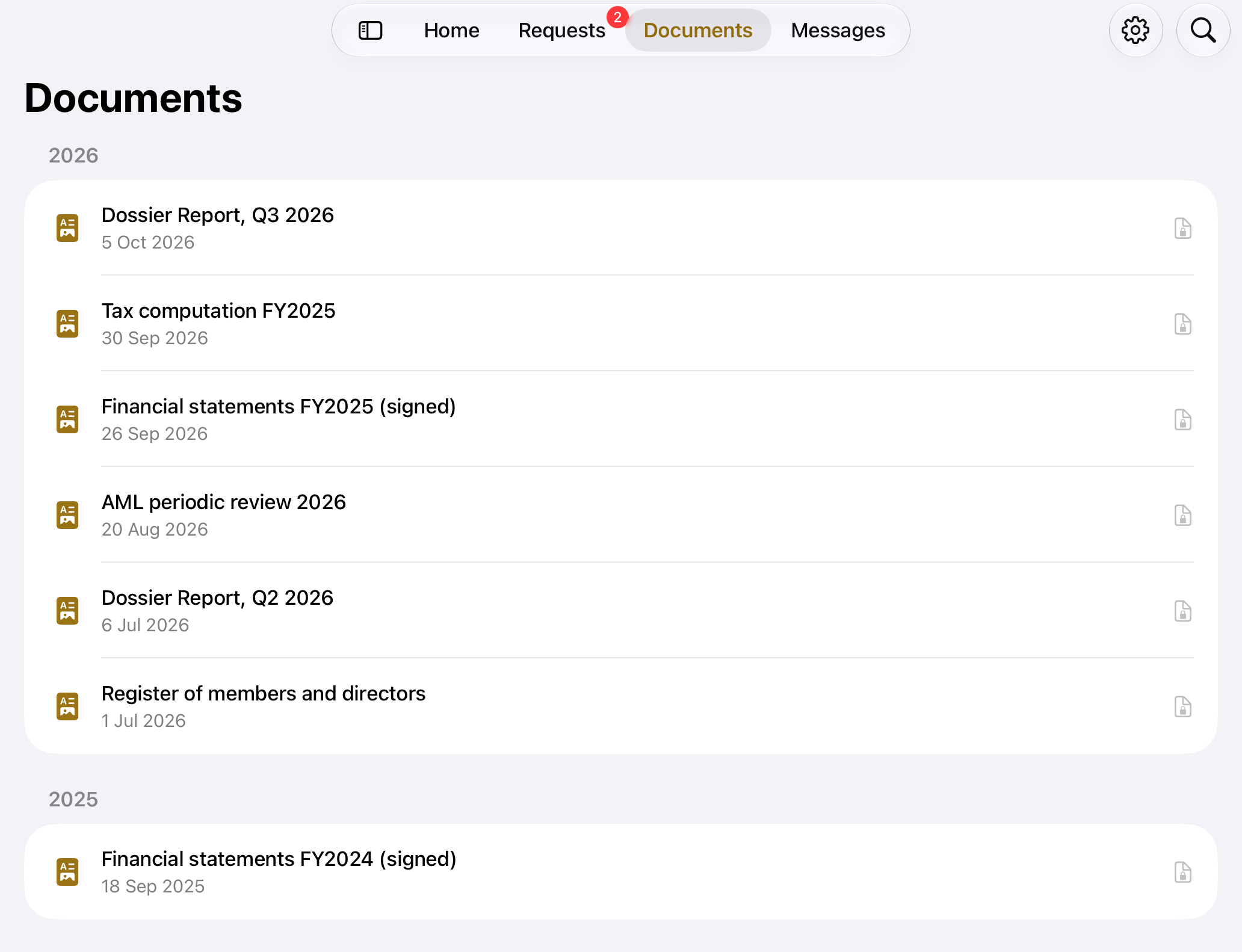Click the 2026 section header
Image resolution: width=1242 pixels, height=952 pixels.
pyautogui.click(x=73, y=155)
